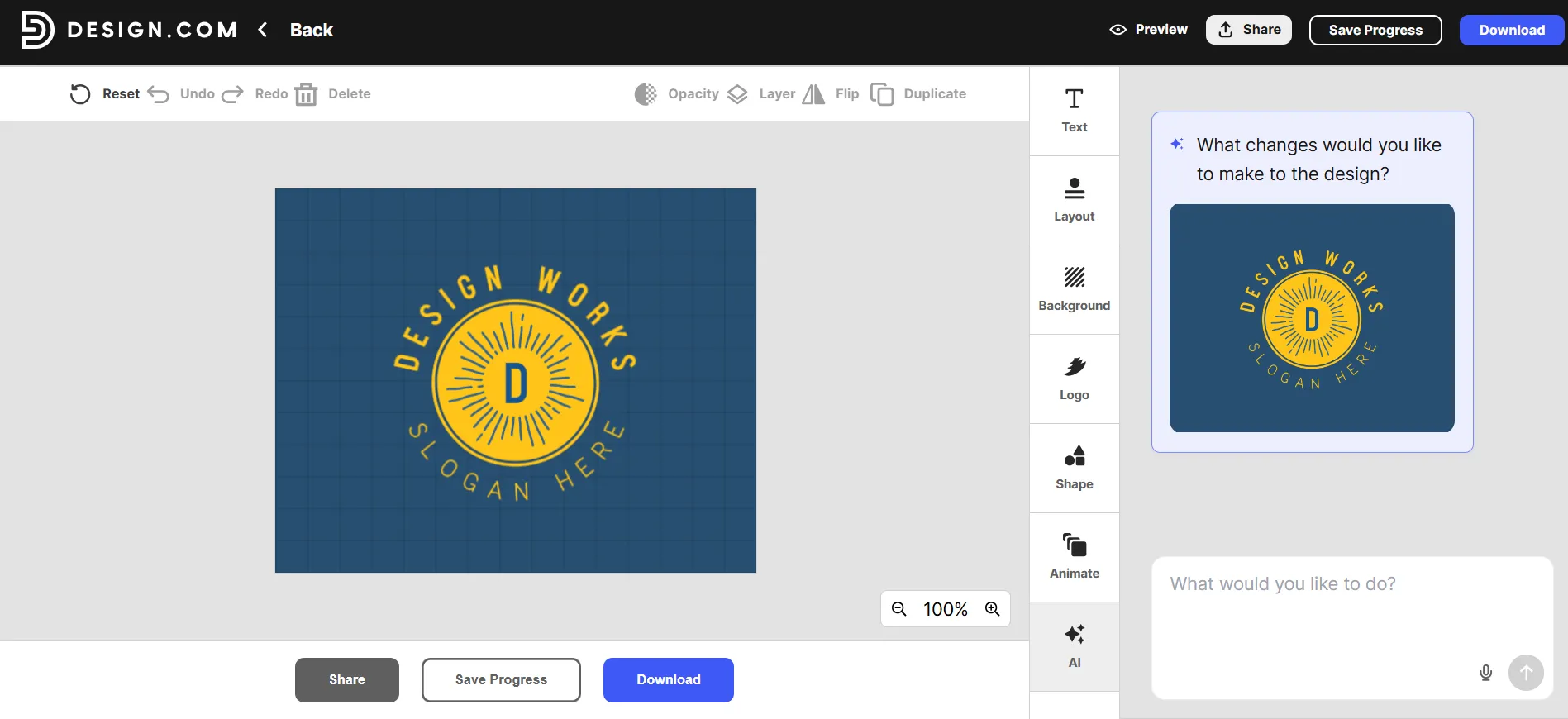The image size is (1568, 719).
Task: Open the Layer ordering tool
Action: pyautogui.click(x=761, y=94)
